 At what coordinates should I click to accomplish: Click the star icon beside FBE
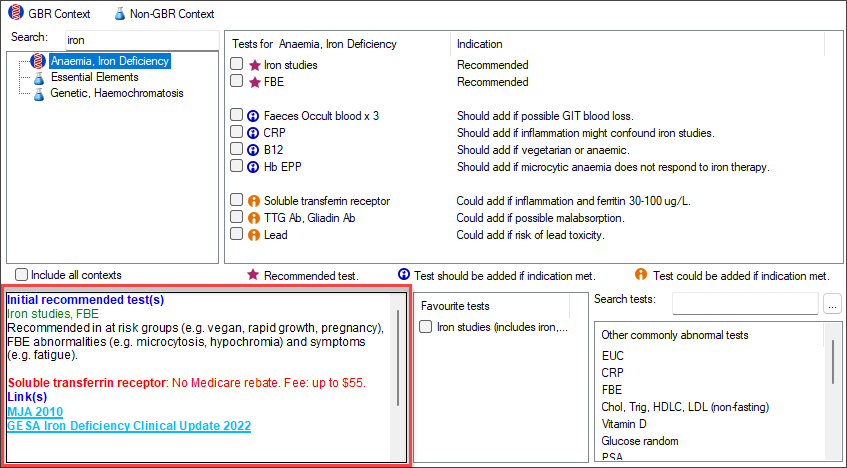254,82
